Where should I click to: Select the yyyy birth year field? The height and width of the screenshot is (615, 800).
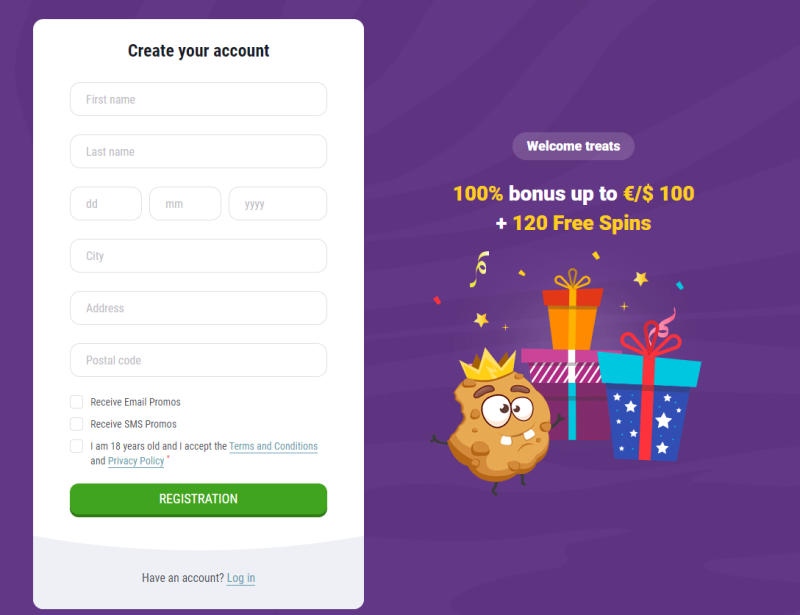tap(278, 203)
